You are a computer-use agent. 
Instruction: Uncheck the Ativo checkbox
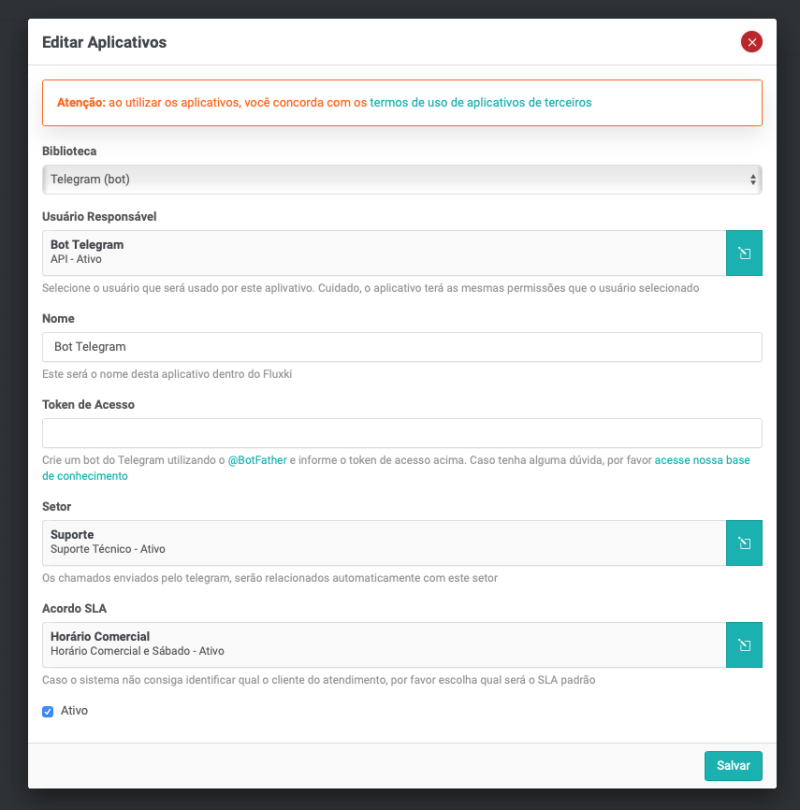48,712
